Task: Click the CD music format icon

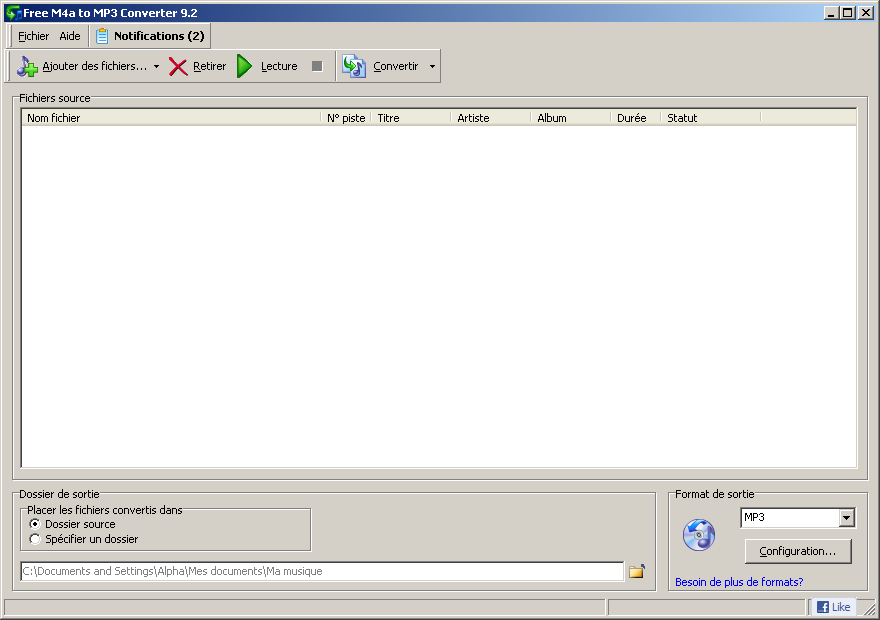Action: [699, 535]
